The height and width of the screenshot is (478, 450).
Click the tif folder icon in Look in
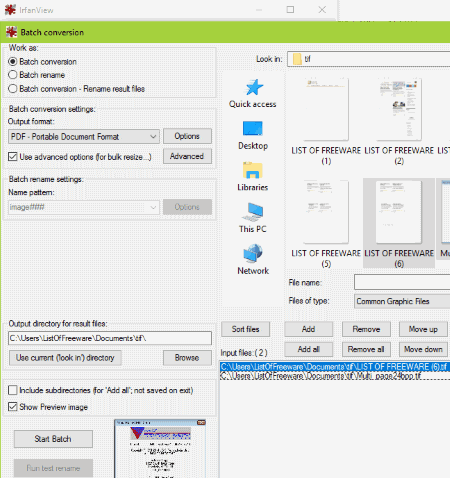point(297,59)
